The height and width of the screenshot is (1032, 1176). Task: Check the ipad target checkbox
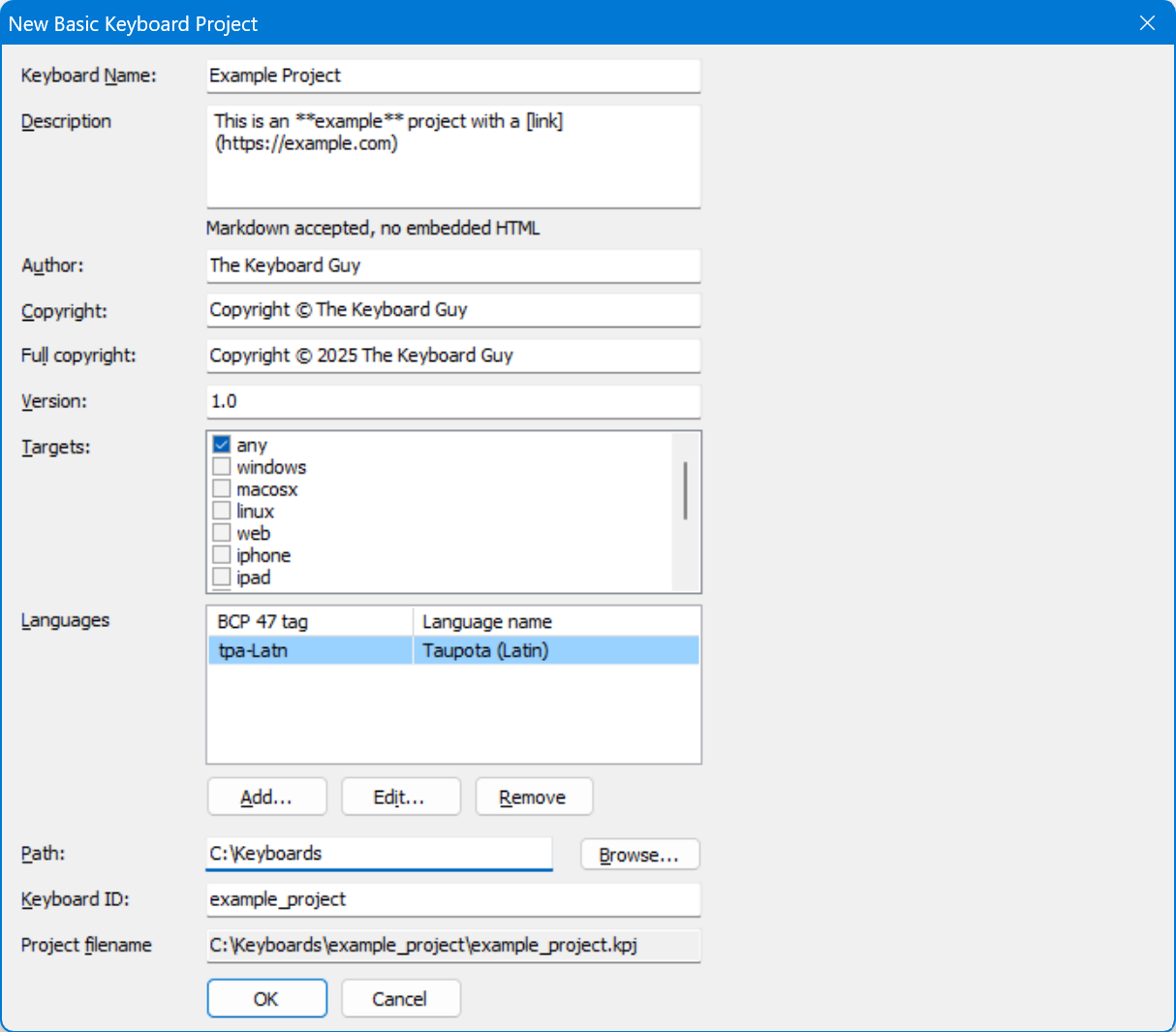(x=222, y=578)
